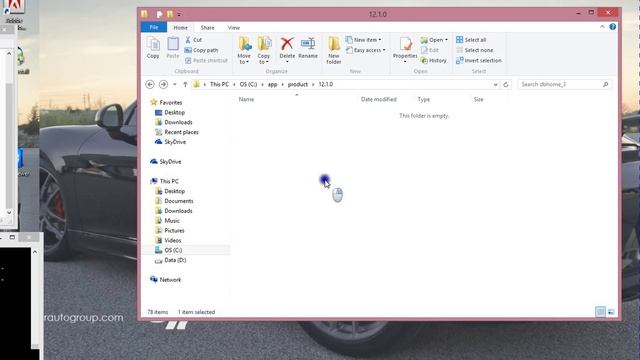This screenshot has width=640, height=360.
Task: Select Data (D:) drive in sidebar
Action: 175,260
